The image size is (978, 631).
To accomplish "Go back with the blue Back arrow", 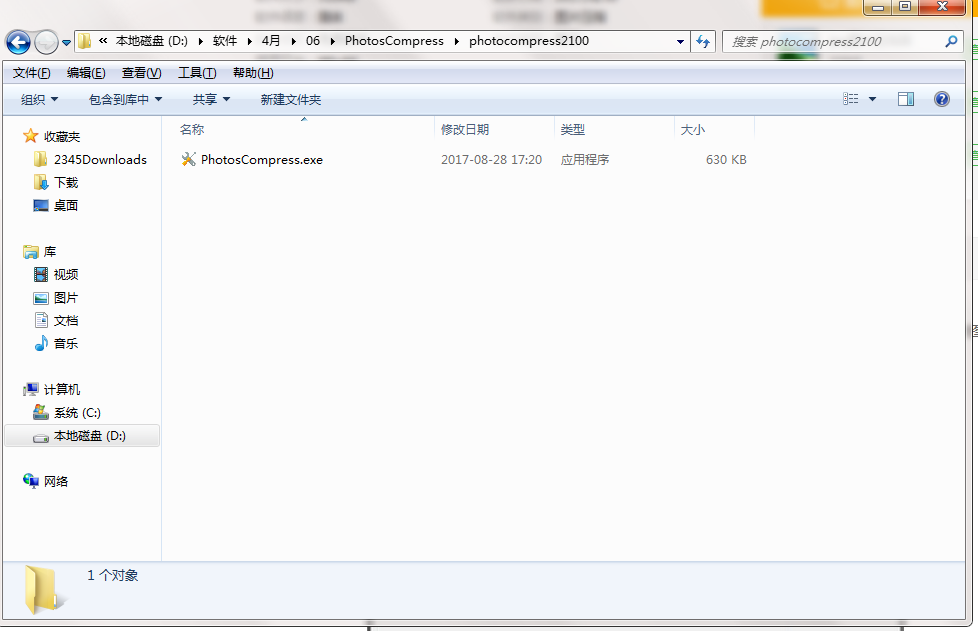I will (18, 42).
